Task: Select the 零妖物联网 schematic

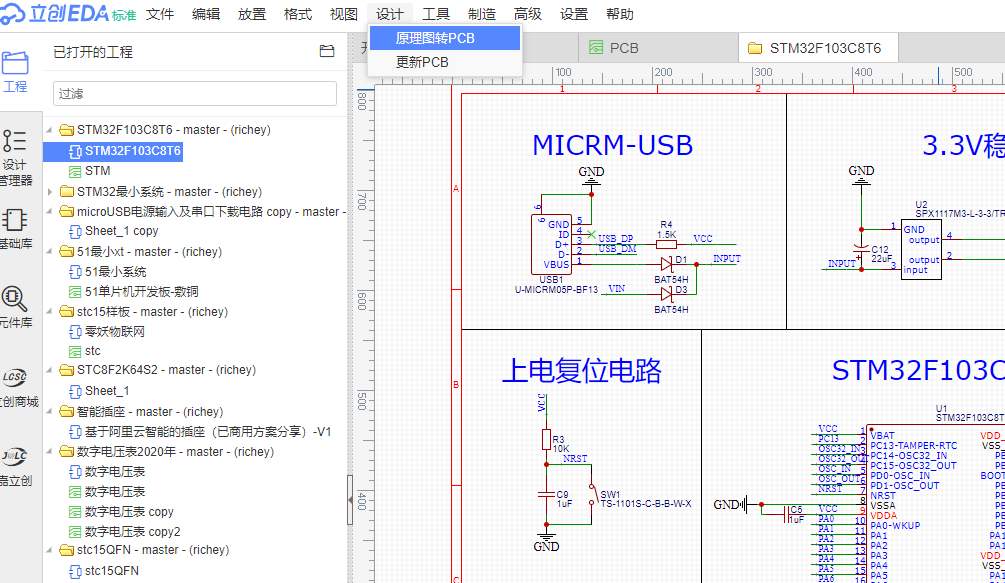Action: pyautogui.click(x=115, y=332)
